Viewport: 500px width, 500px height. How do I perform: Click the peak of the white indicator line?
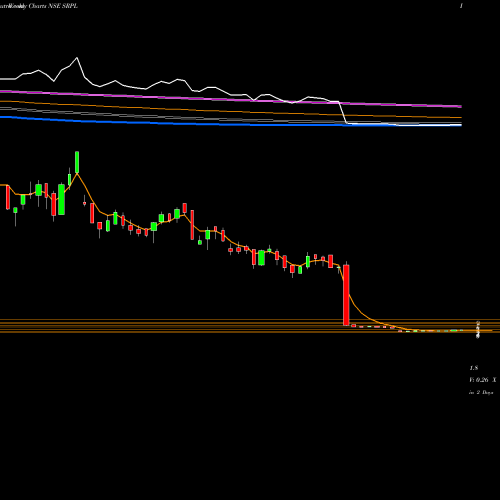pyautogui.click(x=77, y=58)
